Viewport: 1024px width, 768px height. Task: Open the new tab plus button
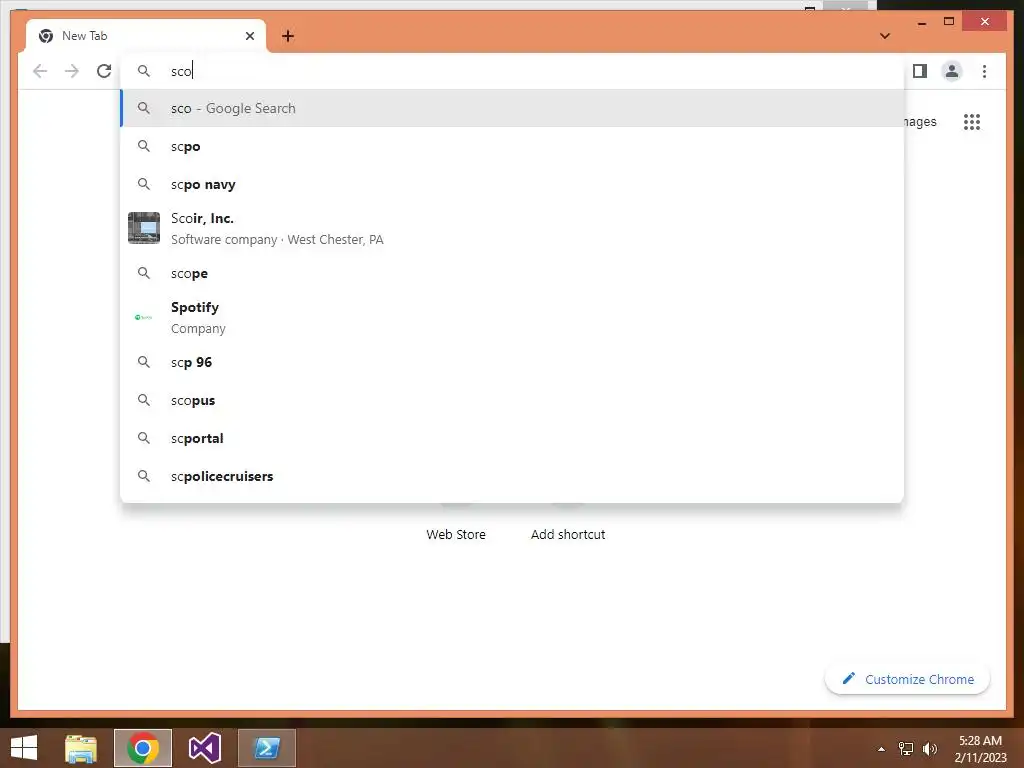pos(288,36)
